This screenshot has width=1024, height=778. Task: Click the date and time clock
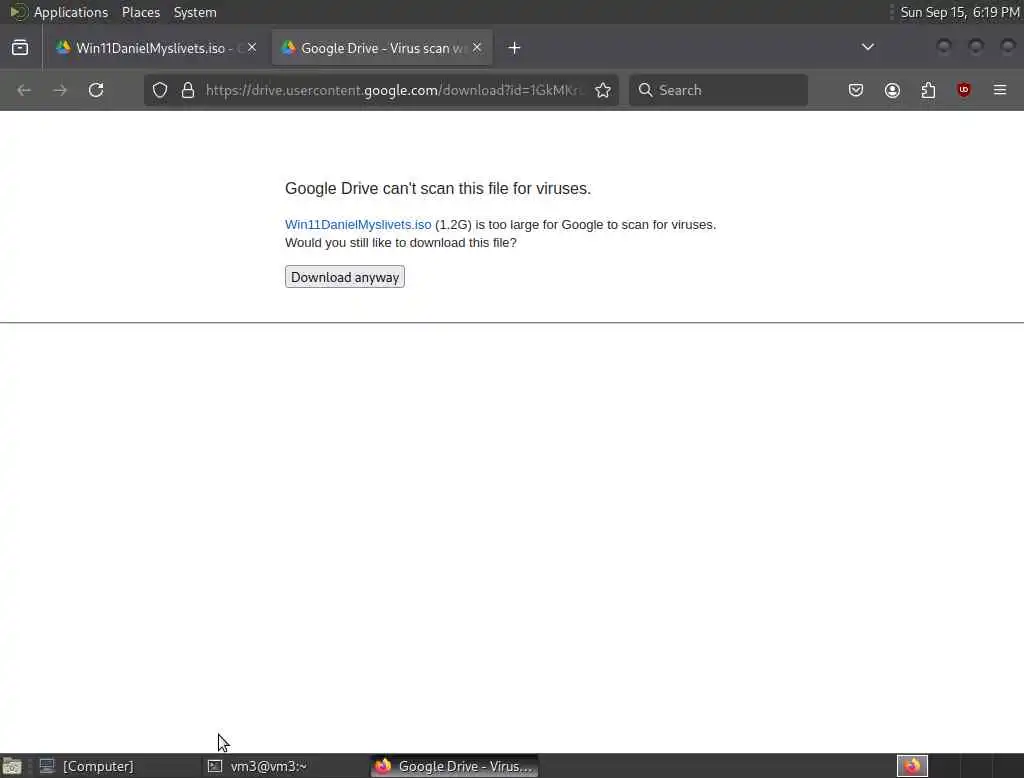coord(959,12)
